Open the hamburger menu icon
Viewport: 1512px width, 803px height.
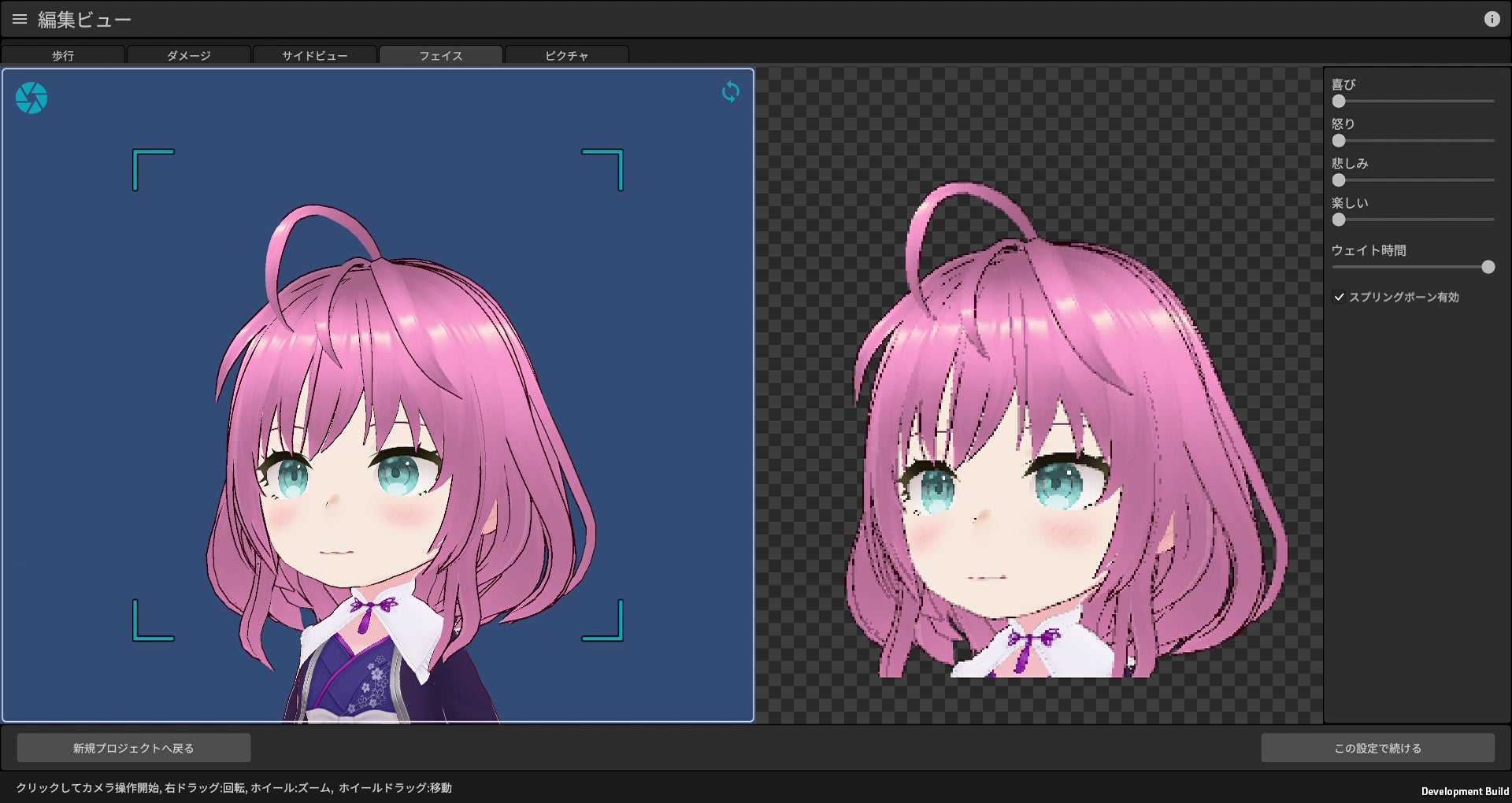[x=20, y=19]
